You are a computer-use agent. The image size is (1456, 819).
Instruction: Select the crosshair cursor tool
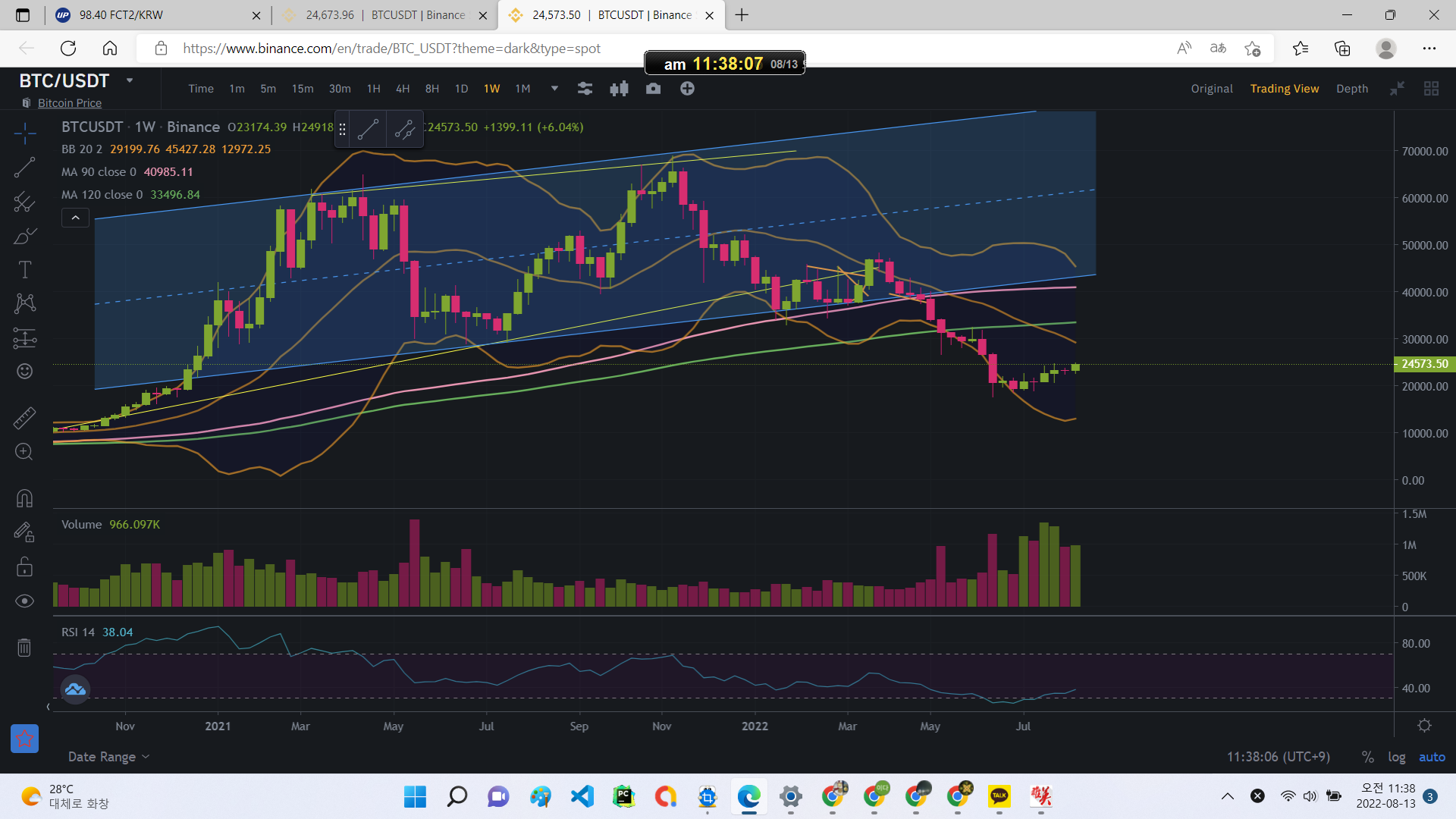point(24,134)
